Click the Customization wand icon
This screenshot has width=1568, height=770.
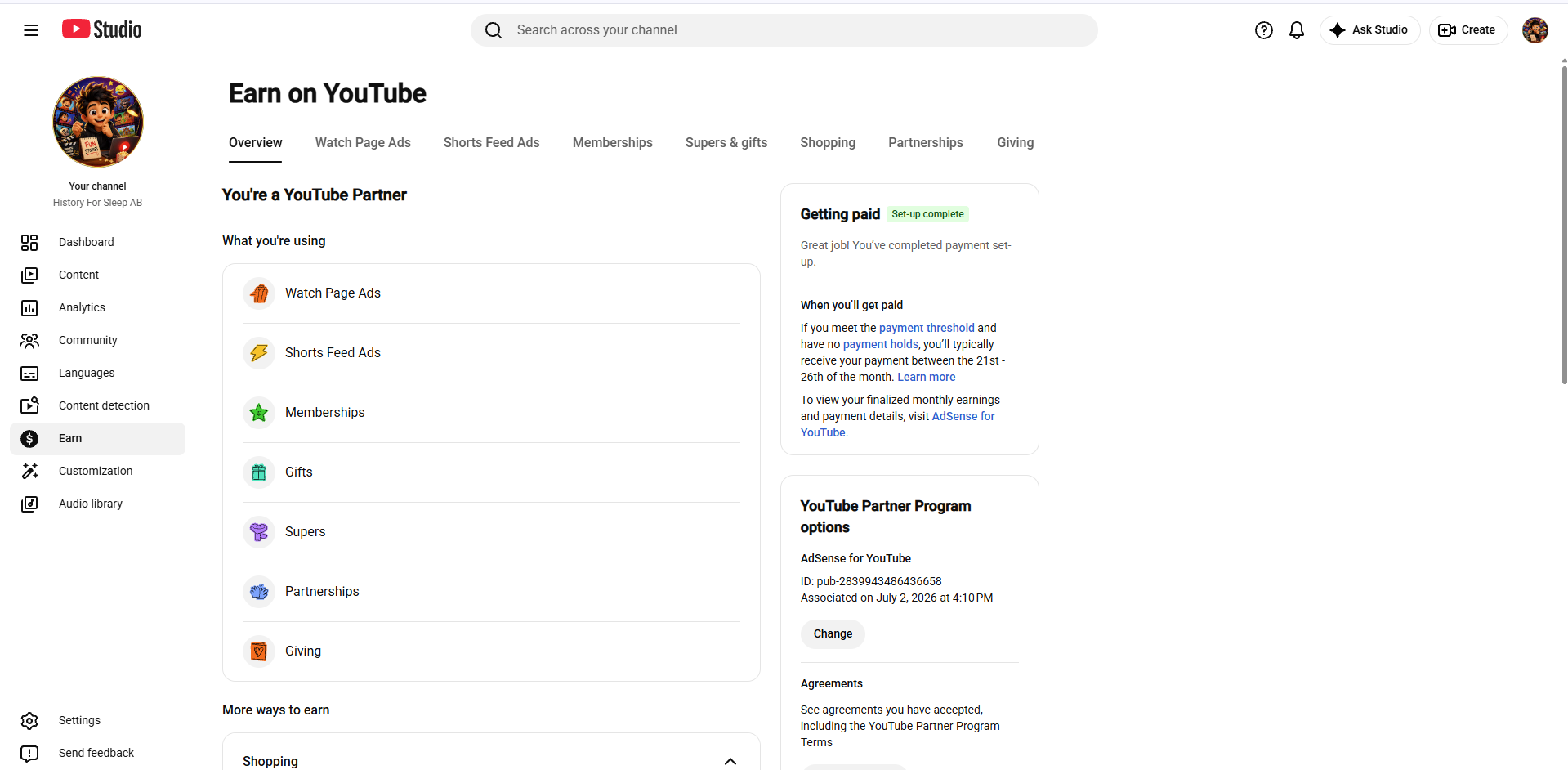[x=29, y=471]
